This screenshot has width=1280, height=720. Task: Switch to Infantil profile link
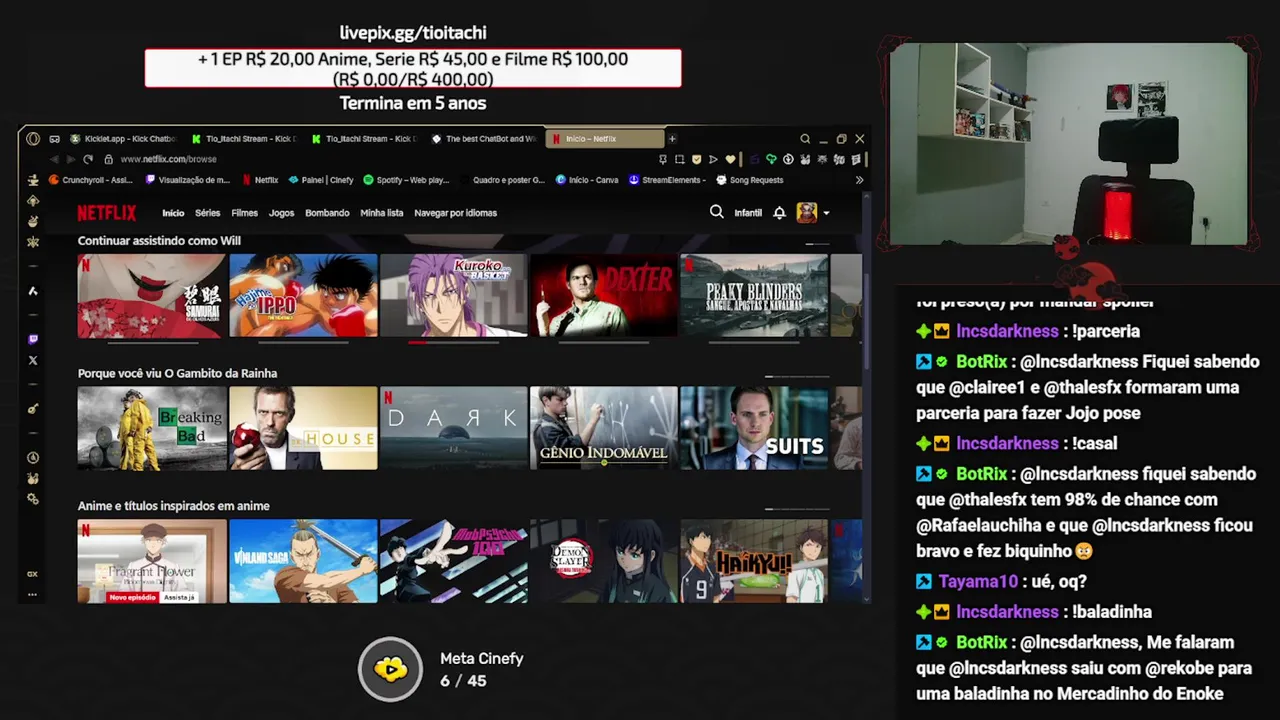[748, 213]
